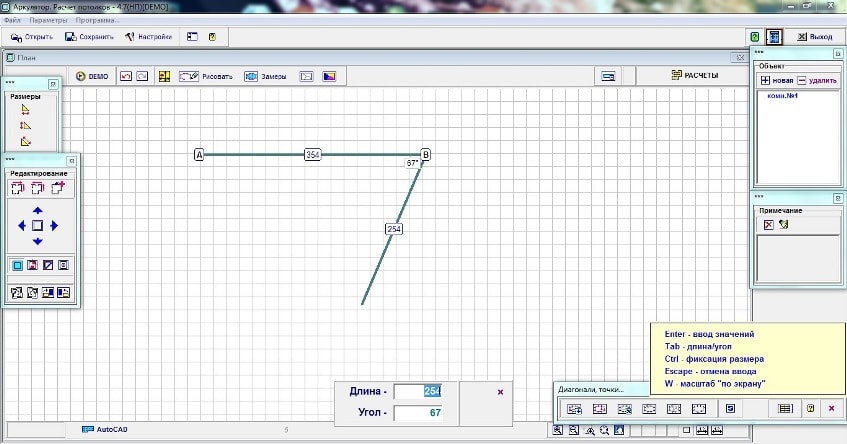This screenshot has width=847, height=444.
Task: Select the Рисовать drawing tool
Action: click(206, 76)
